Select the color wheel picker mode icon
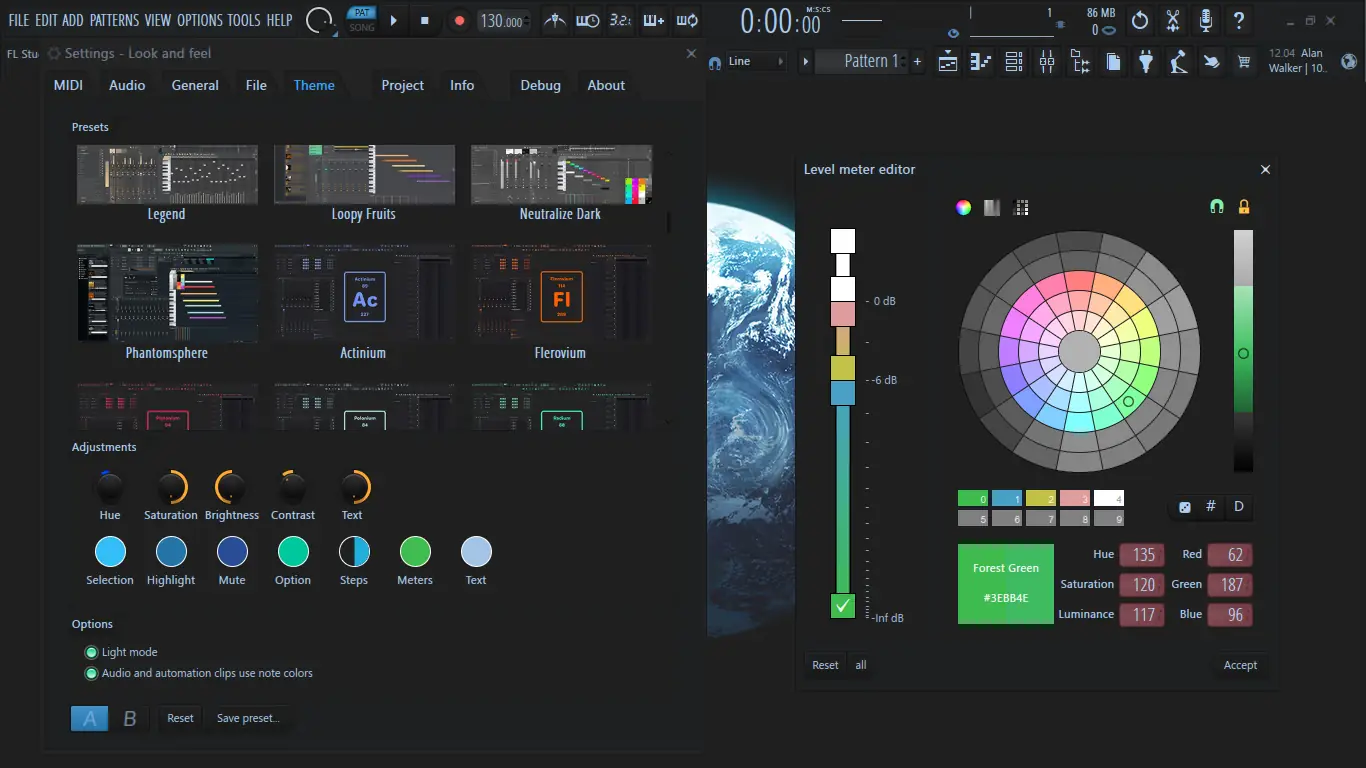 (x=963, y=208)
